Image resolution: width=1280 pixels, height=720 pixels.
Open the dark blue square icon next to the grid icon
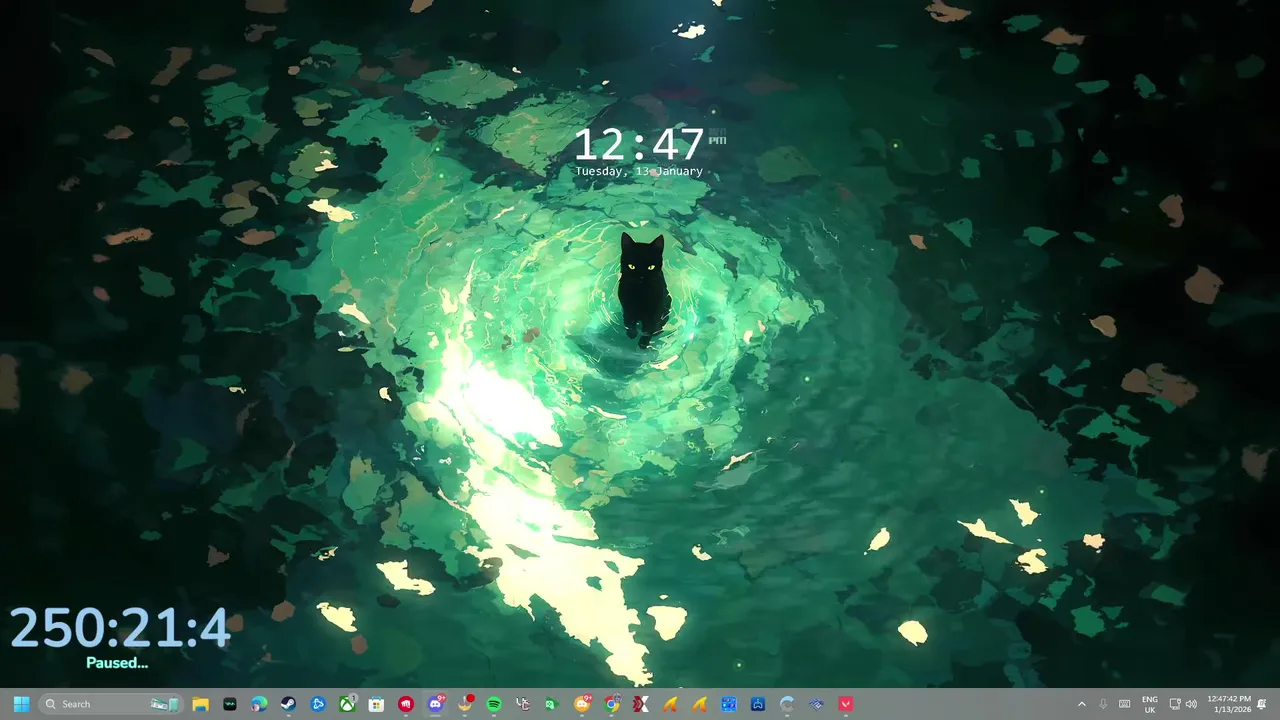pyautogui.click(x=758, y=704)
